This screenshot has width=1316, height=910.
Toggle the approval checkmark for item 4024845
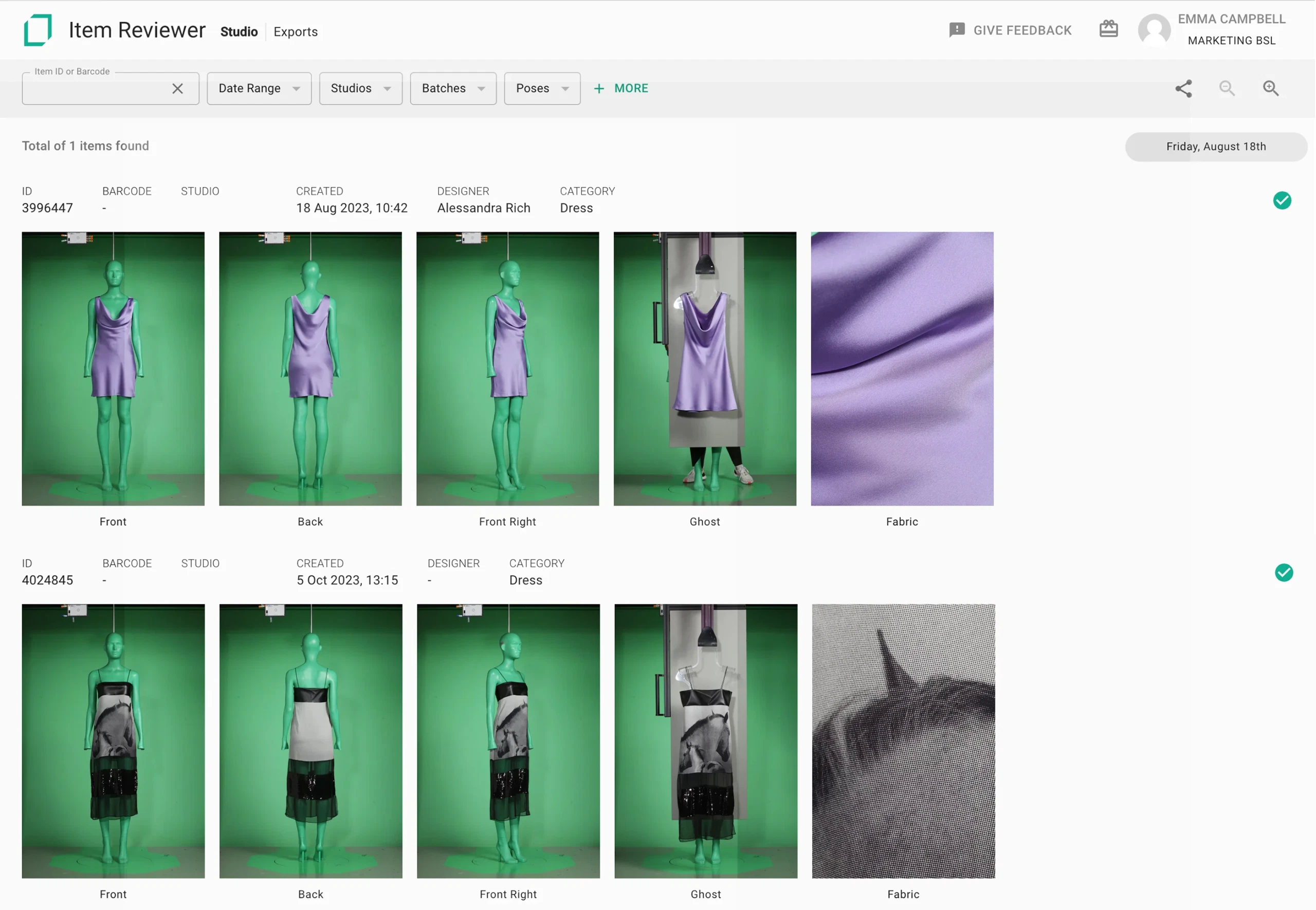point(1284,572)
